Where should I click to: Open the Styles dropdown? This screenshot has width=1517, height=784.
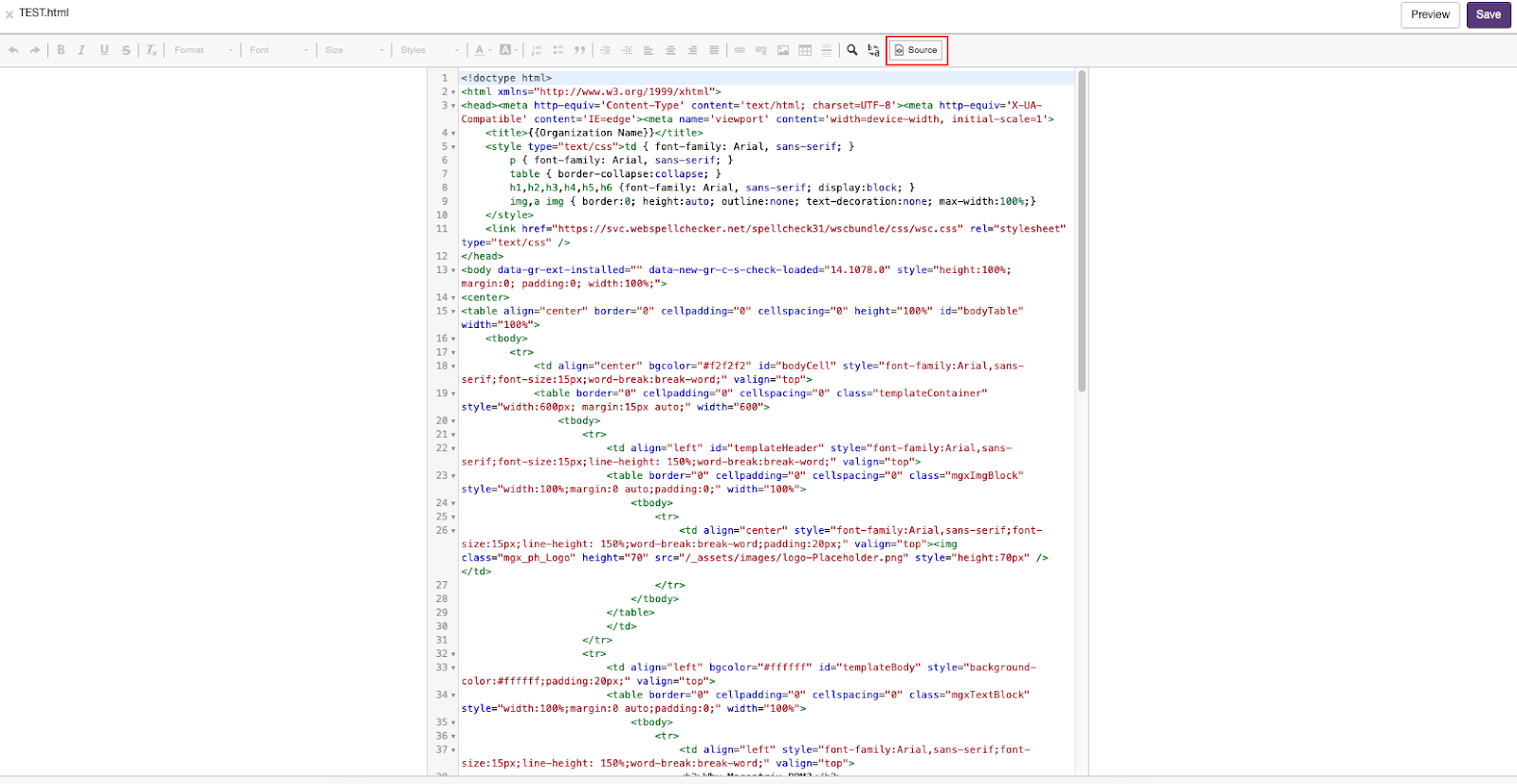point(430,50)
